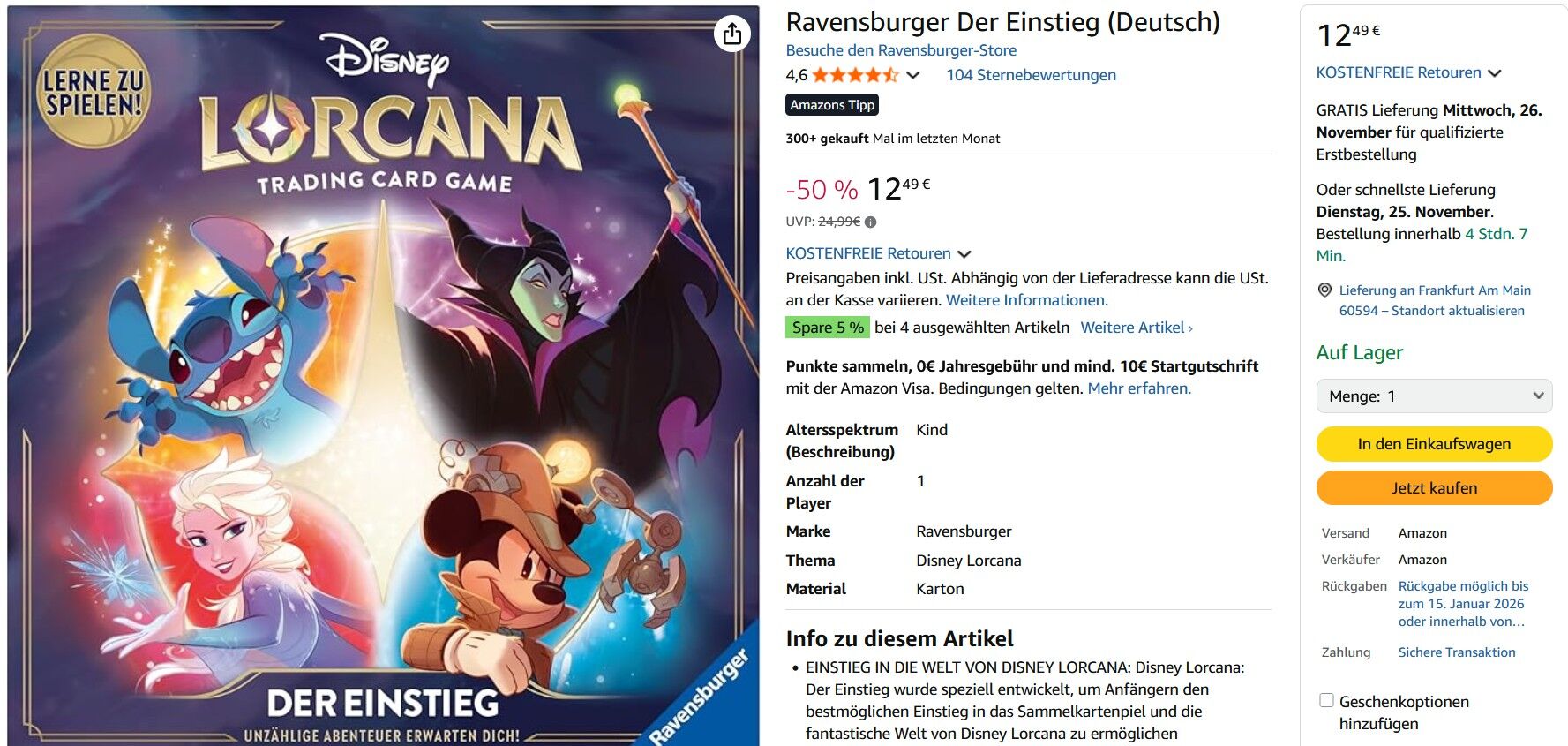
Task: Click In den Einkaufswagen button
Action: tap(1434, 444)
